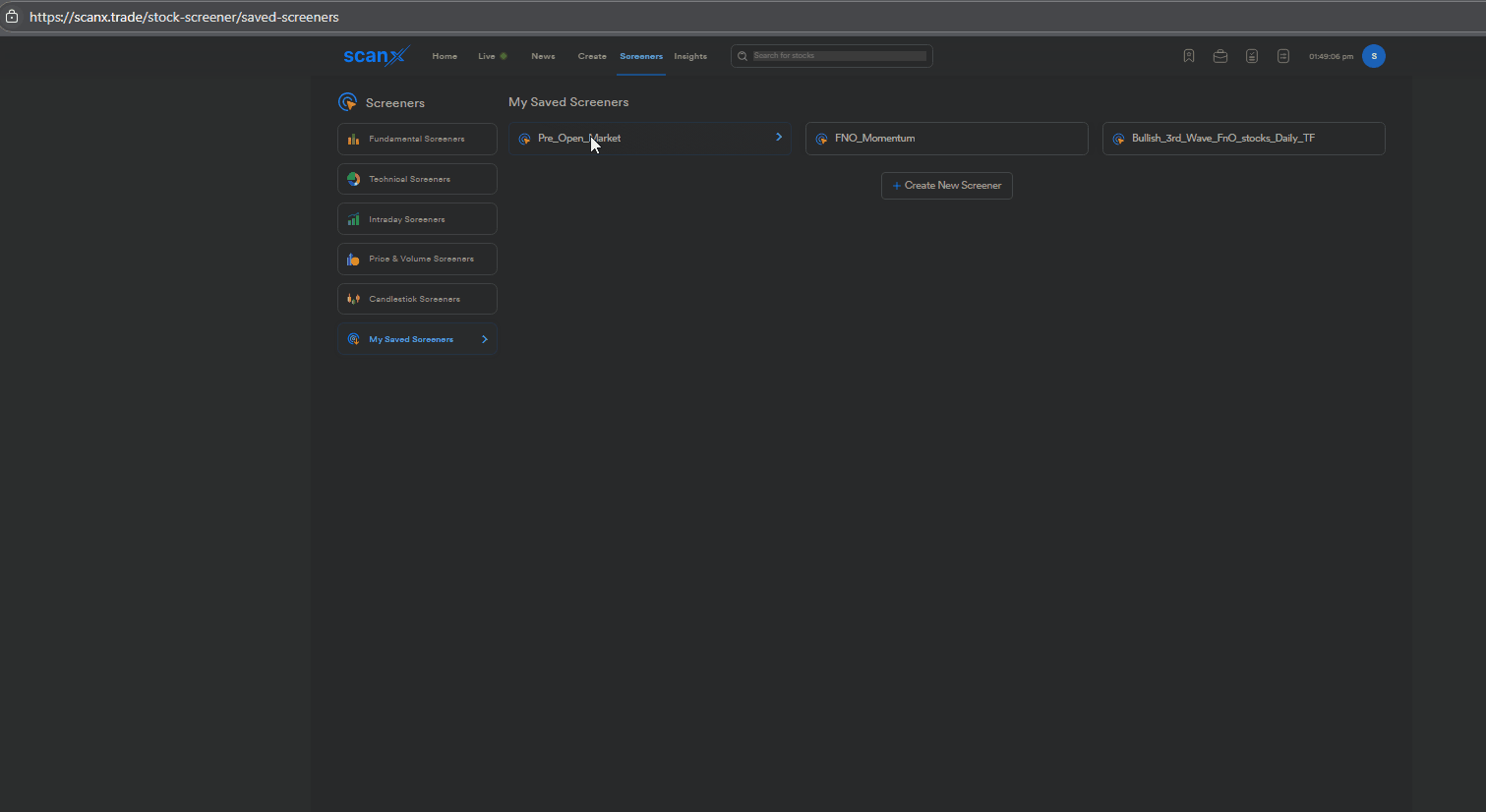The image size is (1486, 812).
Task: Click the green Live indicator dot
Action: (x=504, y=56)
